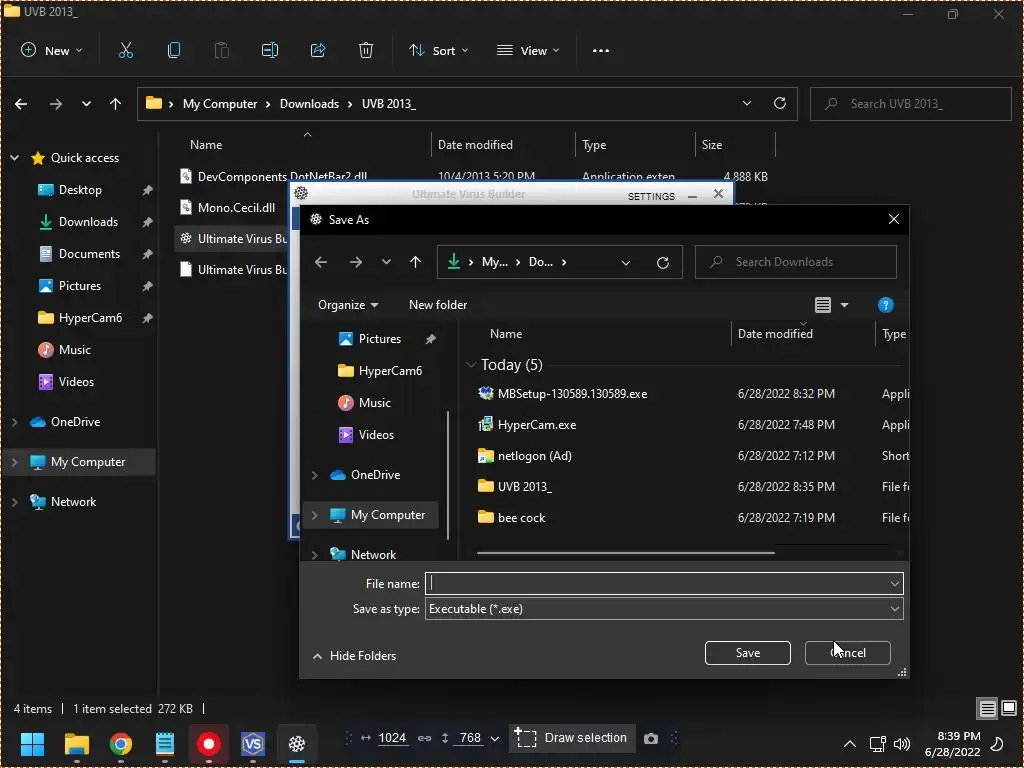Click the Ultimate Virus Builder taskbar icon
The image size is (1024, 768).
(296, 743)
